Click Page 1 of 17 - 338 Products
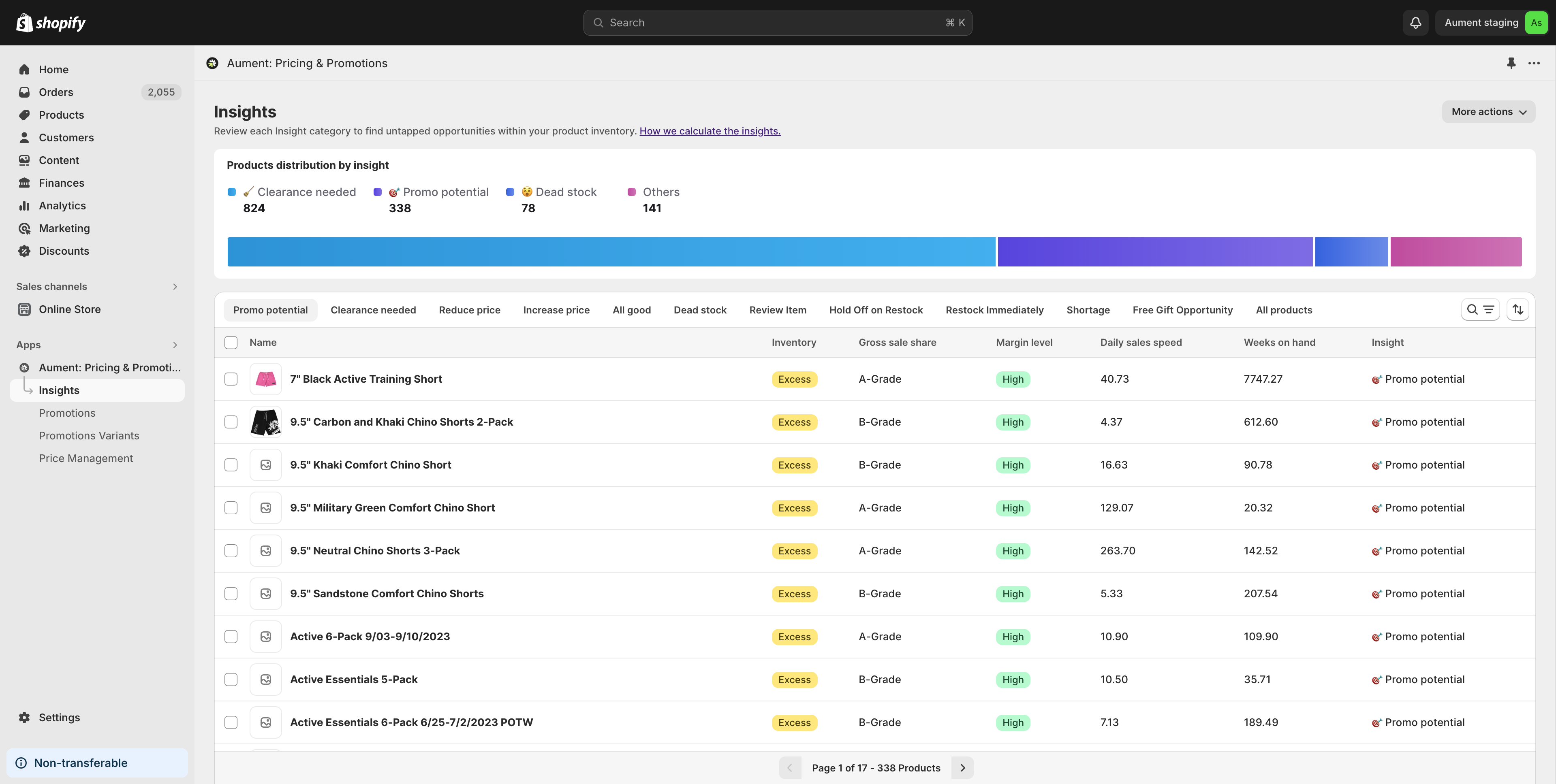The image size is (1556, 784). click(x=876, y=768)
